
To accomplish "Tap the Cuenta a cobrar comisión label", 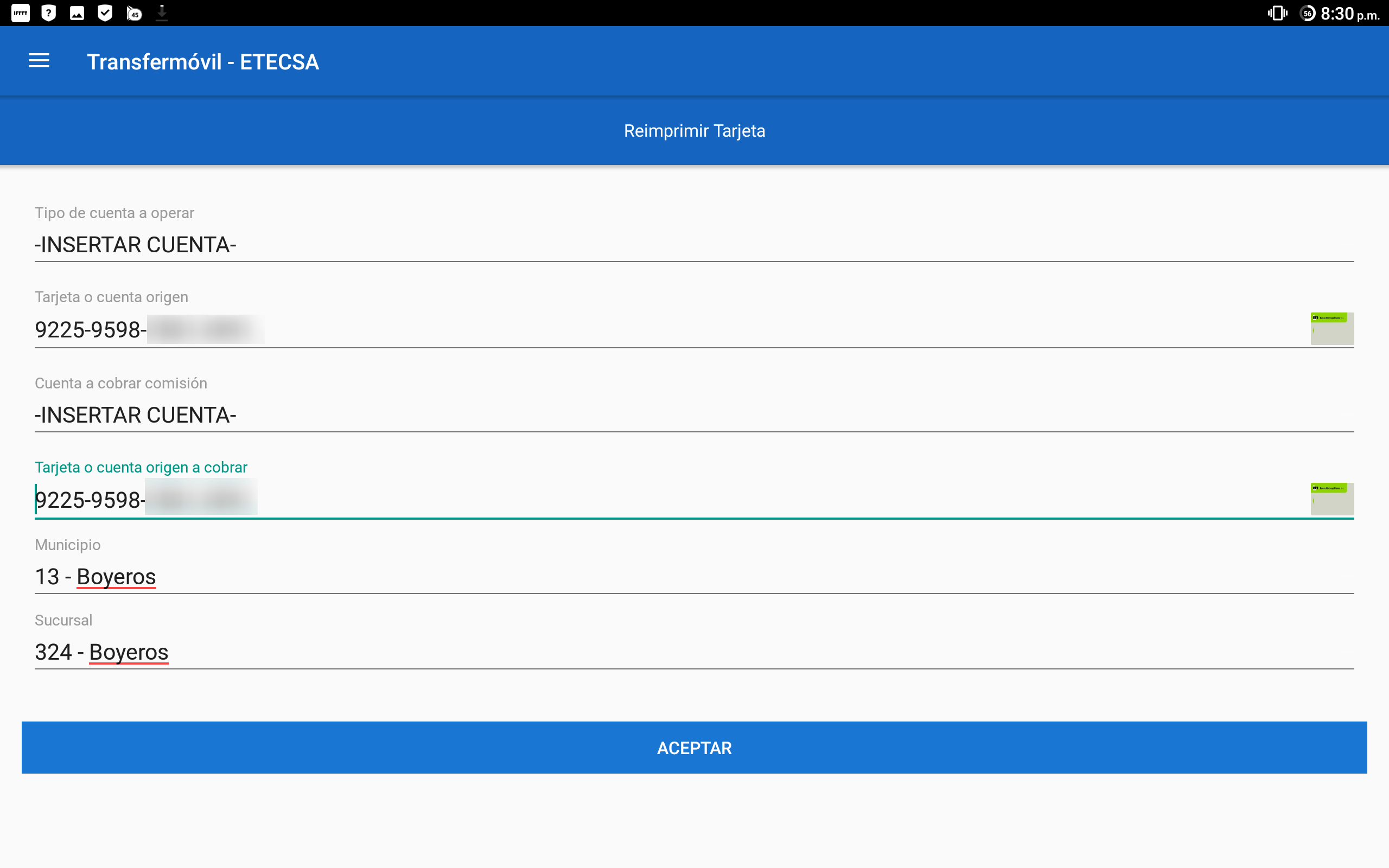I will click(121, 383).
